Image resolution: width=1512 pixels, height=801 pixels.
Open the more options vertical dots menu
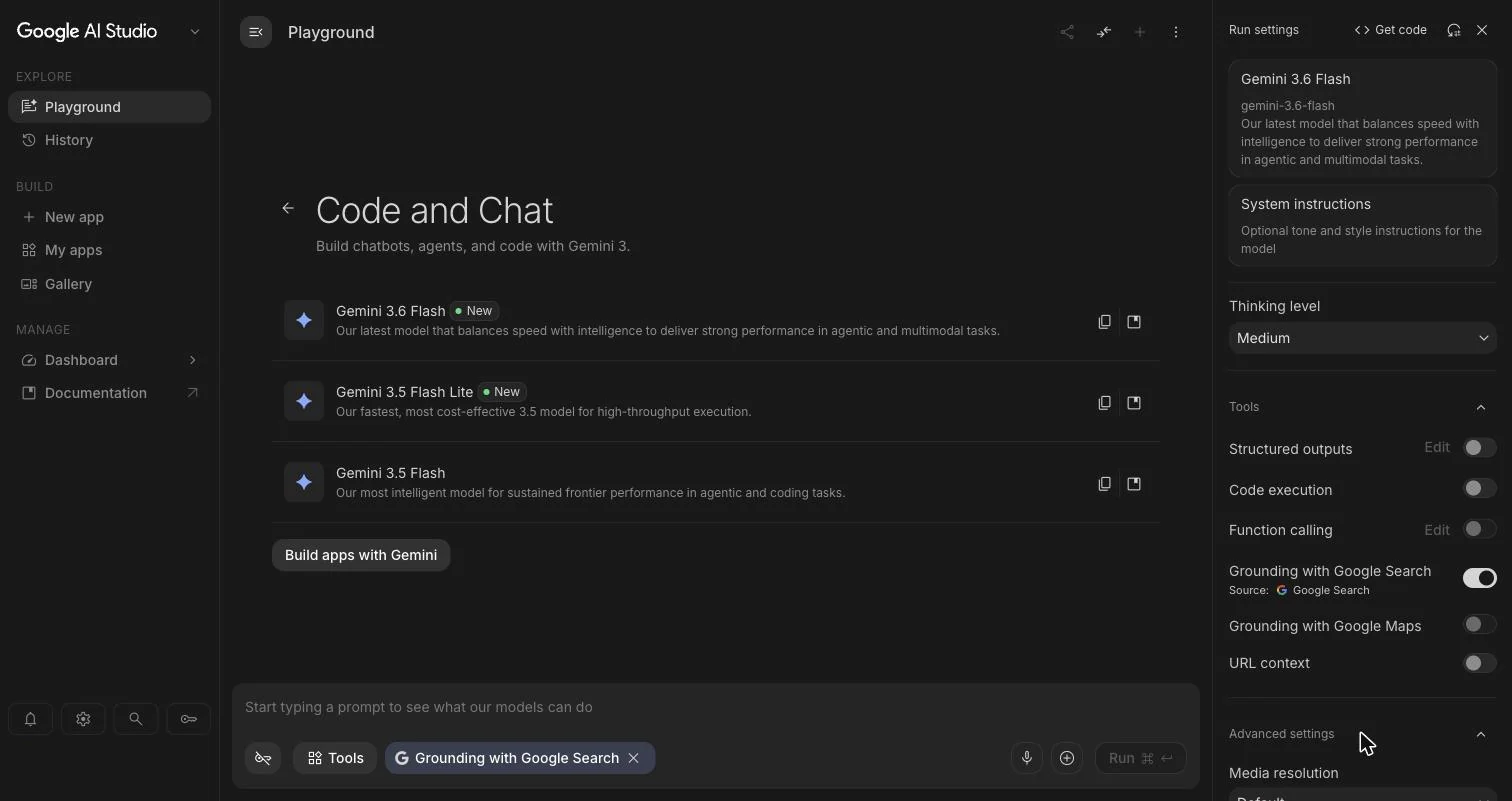click(x=1176, y=32)
